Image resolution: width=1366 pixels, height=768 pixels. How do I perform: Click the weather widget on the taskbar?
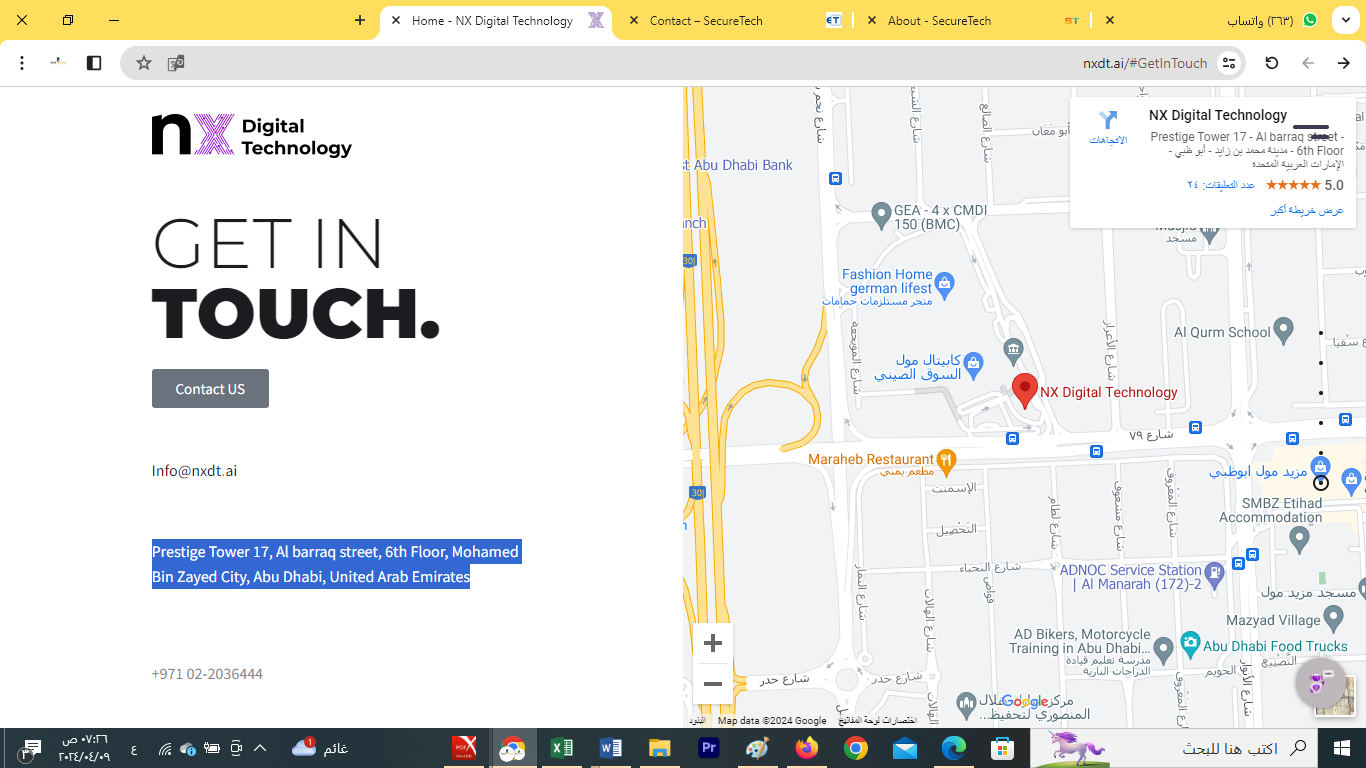coord(320,748)
